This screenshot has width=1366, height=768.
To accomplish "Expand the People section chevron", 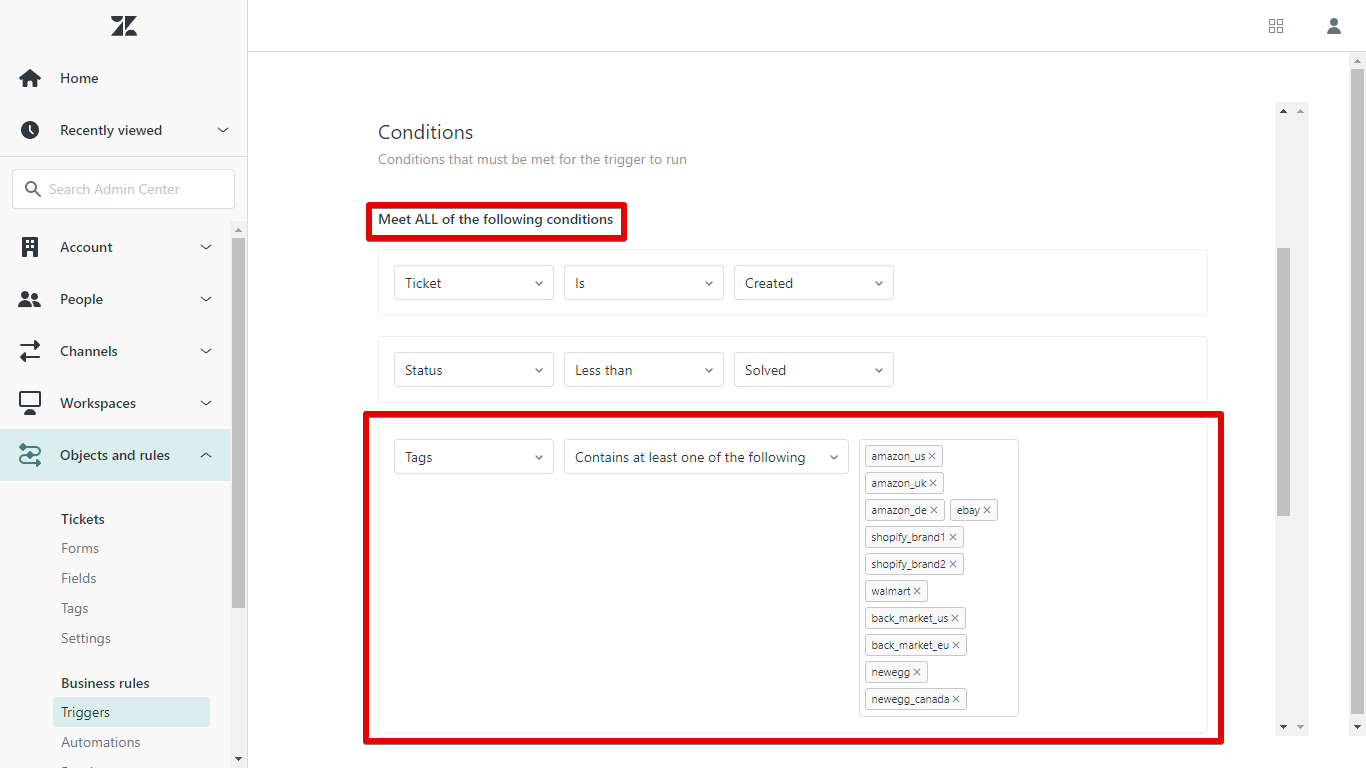I will click(x=206, y=299).
